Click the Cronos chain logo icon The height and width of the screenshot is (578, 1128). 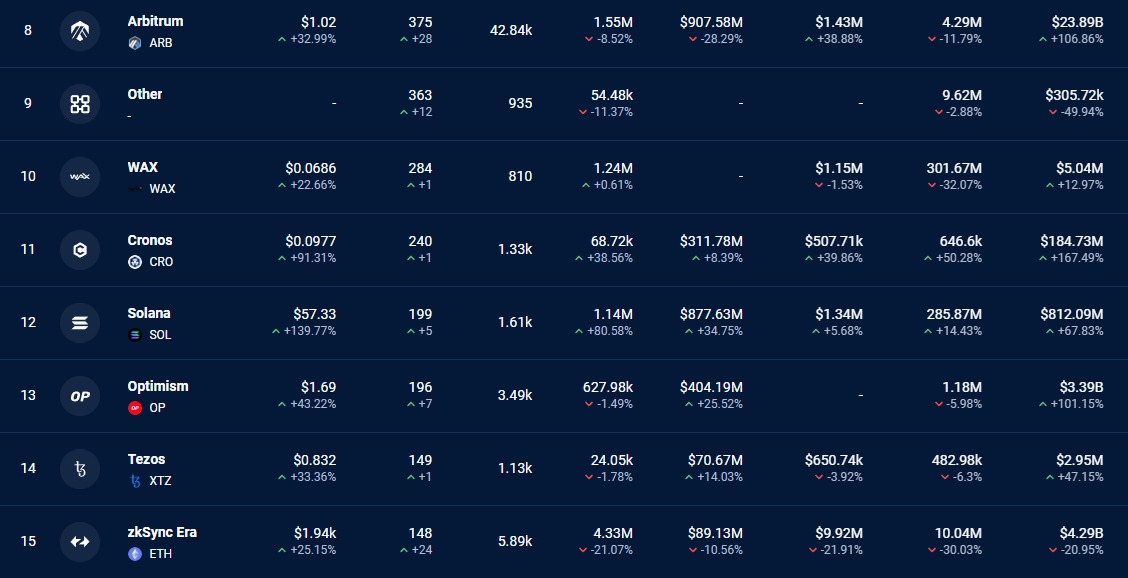click(80, 250)
